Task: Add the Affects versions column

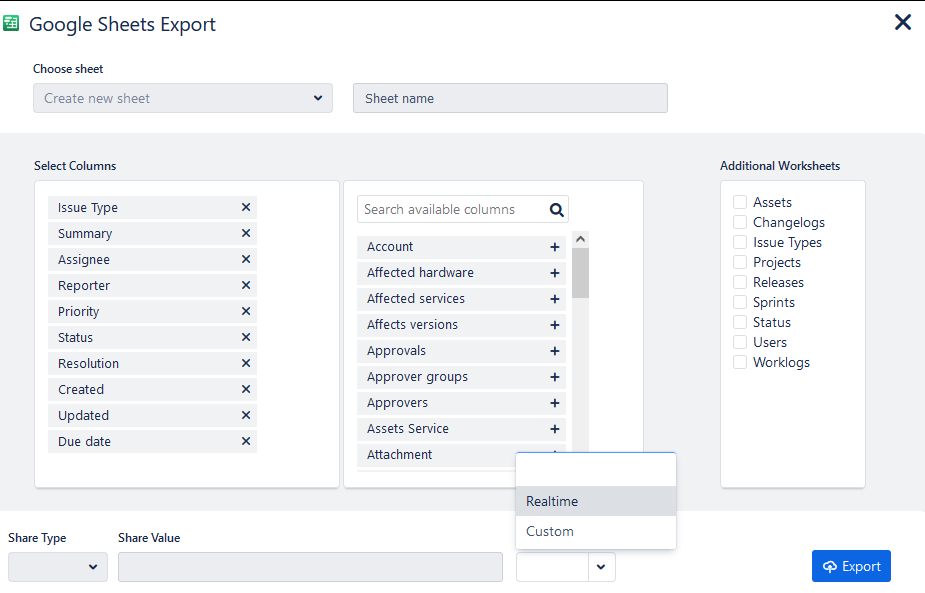Action: click(x=555, y=325)
